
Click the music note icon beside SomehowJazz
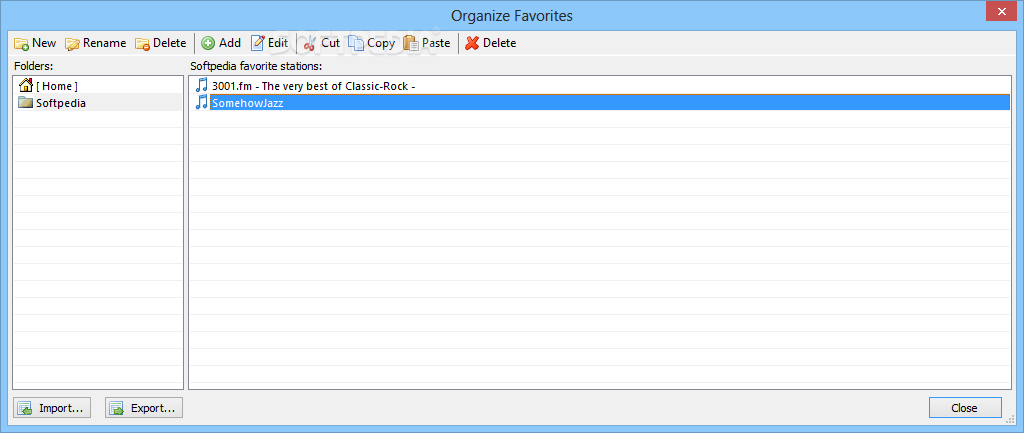(202, 103)
